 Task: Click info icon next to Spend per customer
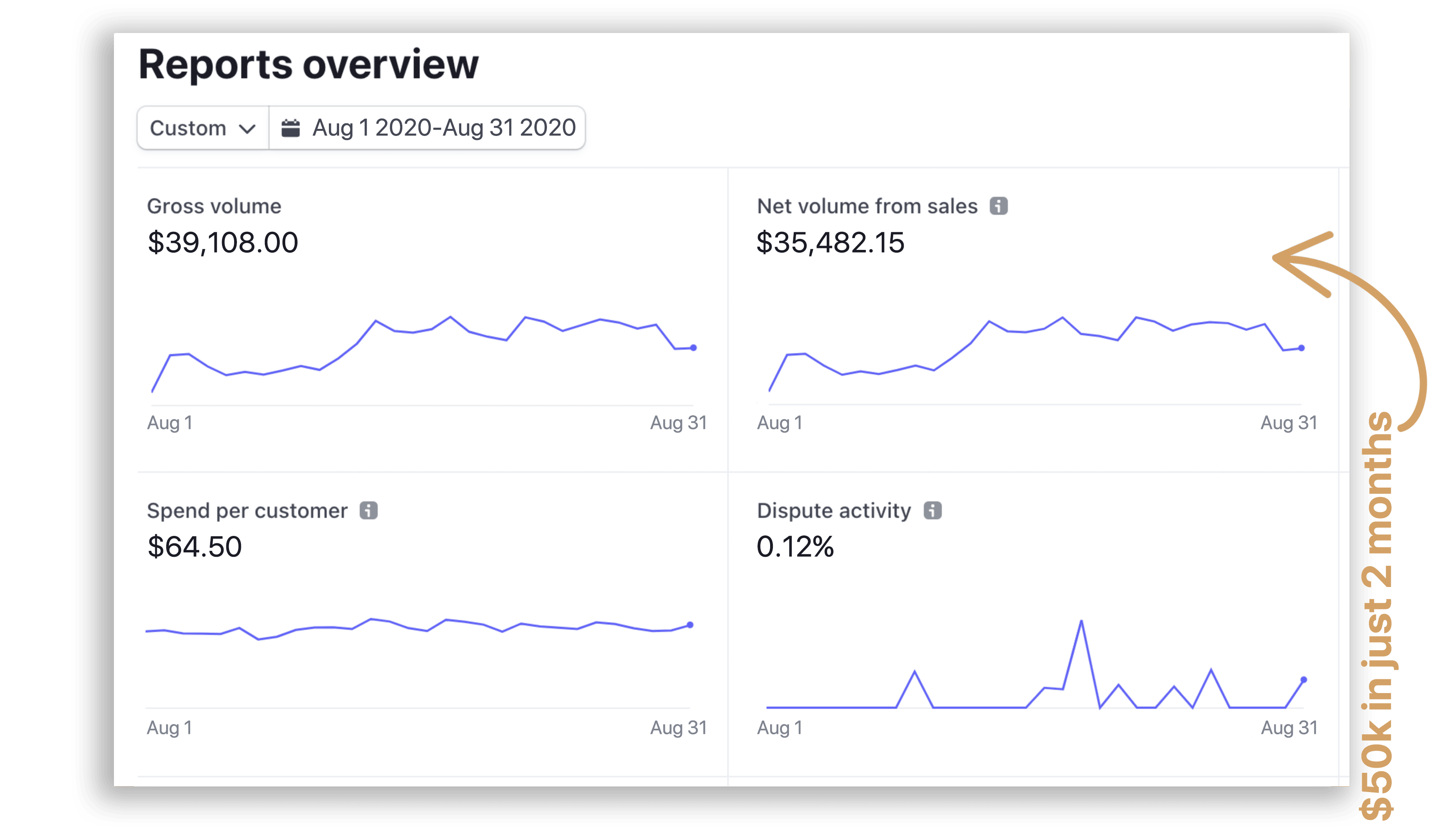(x=369, y=510)
